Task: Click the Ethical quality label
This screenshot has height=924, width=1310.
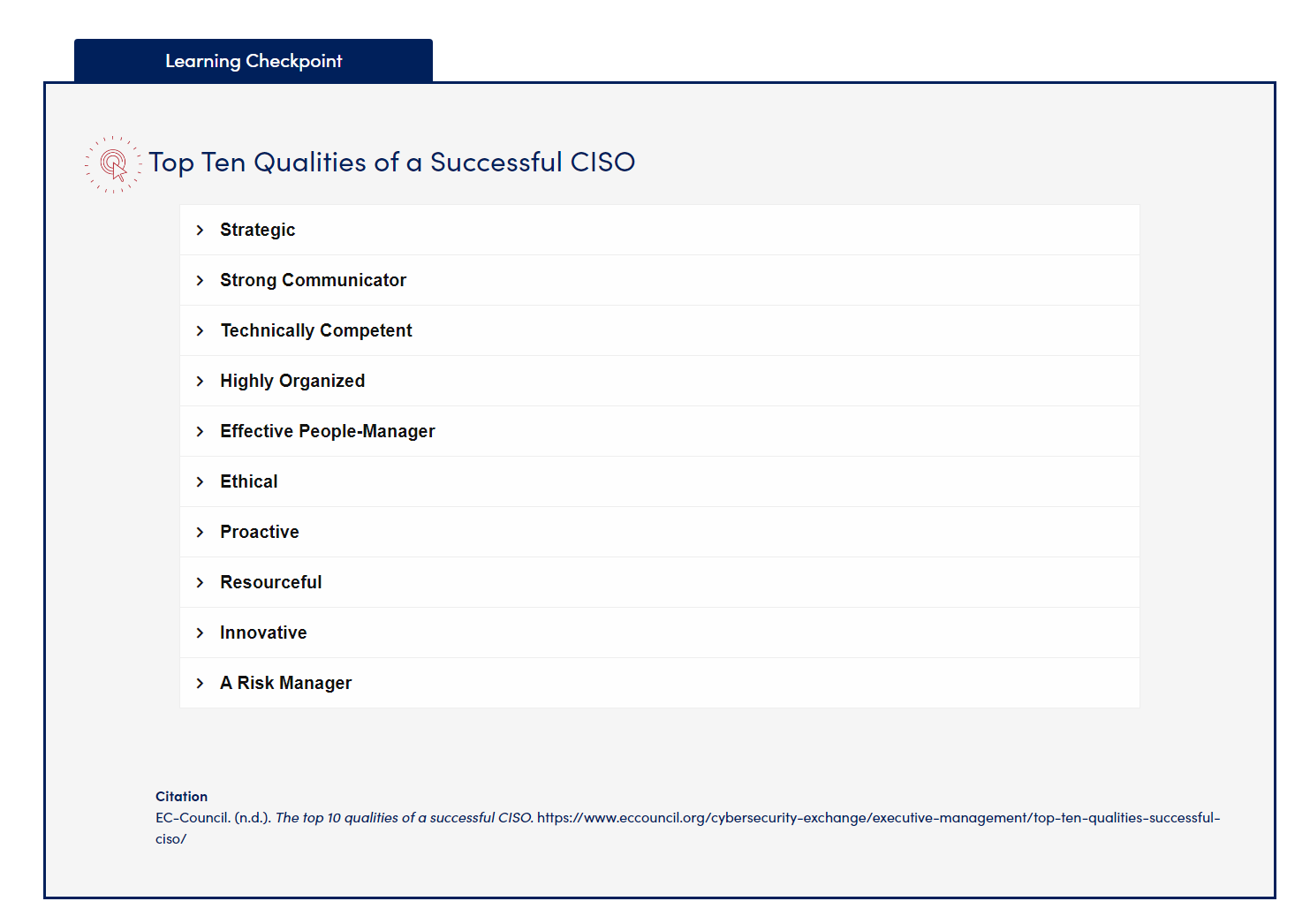Action: tap(248, 482)
